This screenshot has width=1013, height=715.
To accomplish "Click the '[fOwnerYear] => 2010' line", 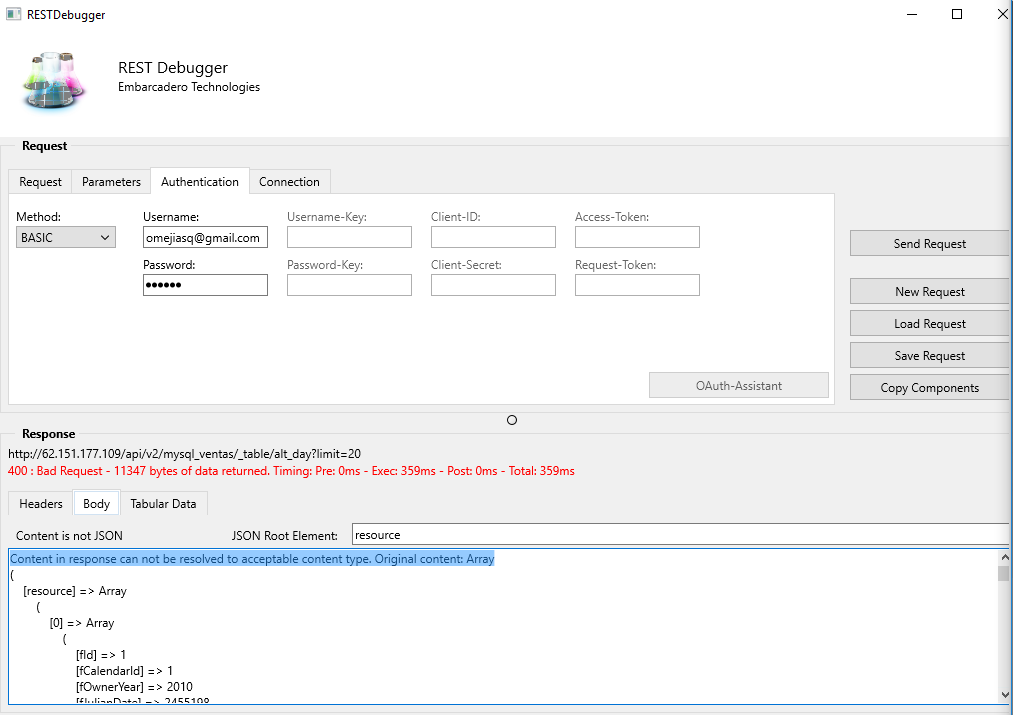I will tap(134, 687).
